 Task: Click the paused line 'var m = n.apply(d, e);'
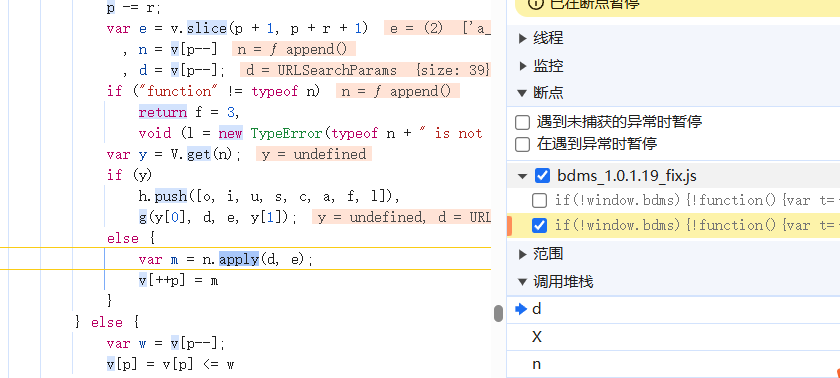(x=226, y=260)
